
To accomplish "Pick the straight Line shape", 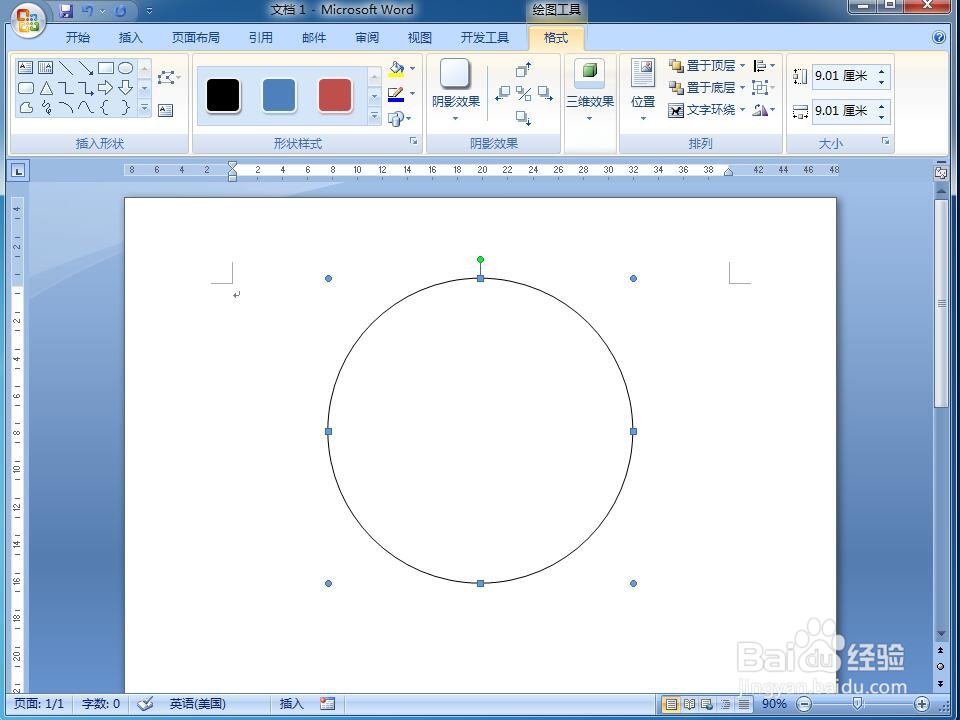I will [66, 67].
